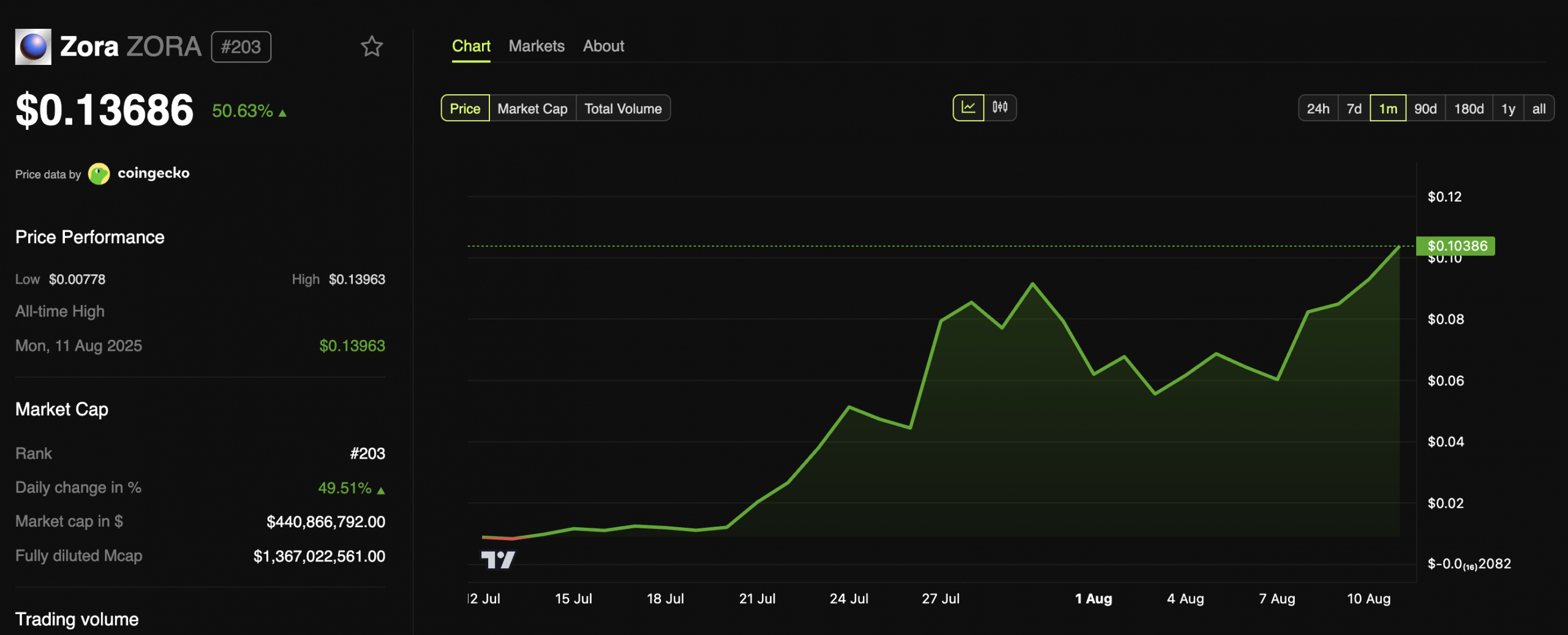Screen dimensions: 1568x635
Task: Click the #203 rank badge
Action: pyautogui.click(x=241, y=47)
